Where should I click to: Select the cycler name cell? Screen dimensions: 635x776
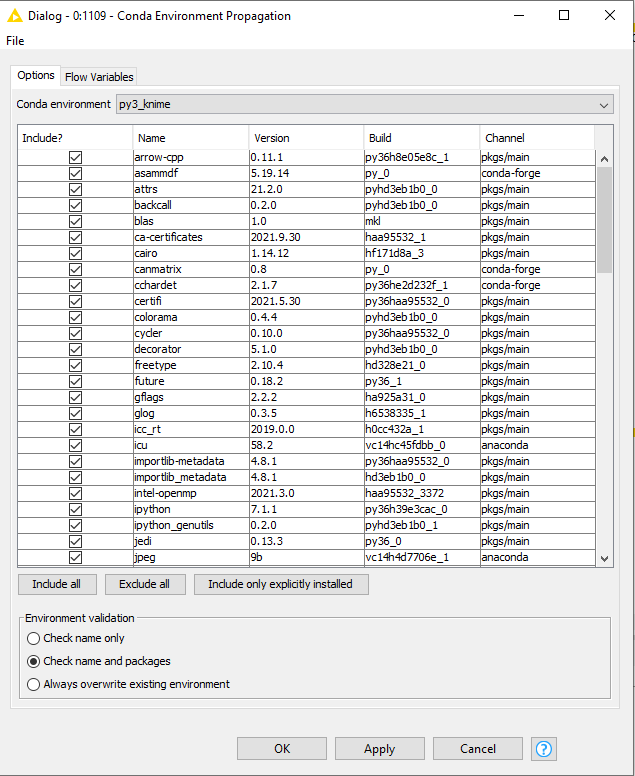[191, 333]
